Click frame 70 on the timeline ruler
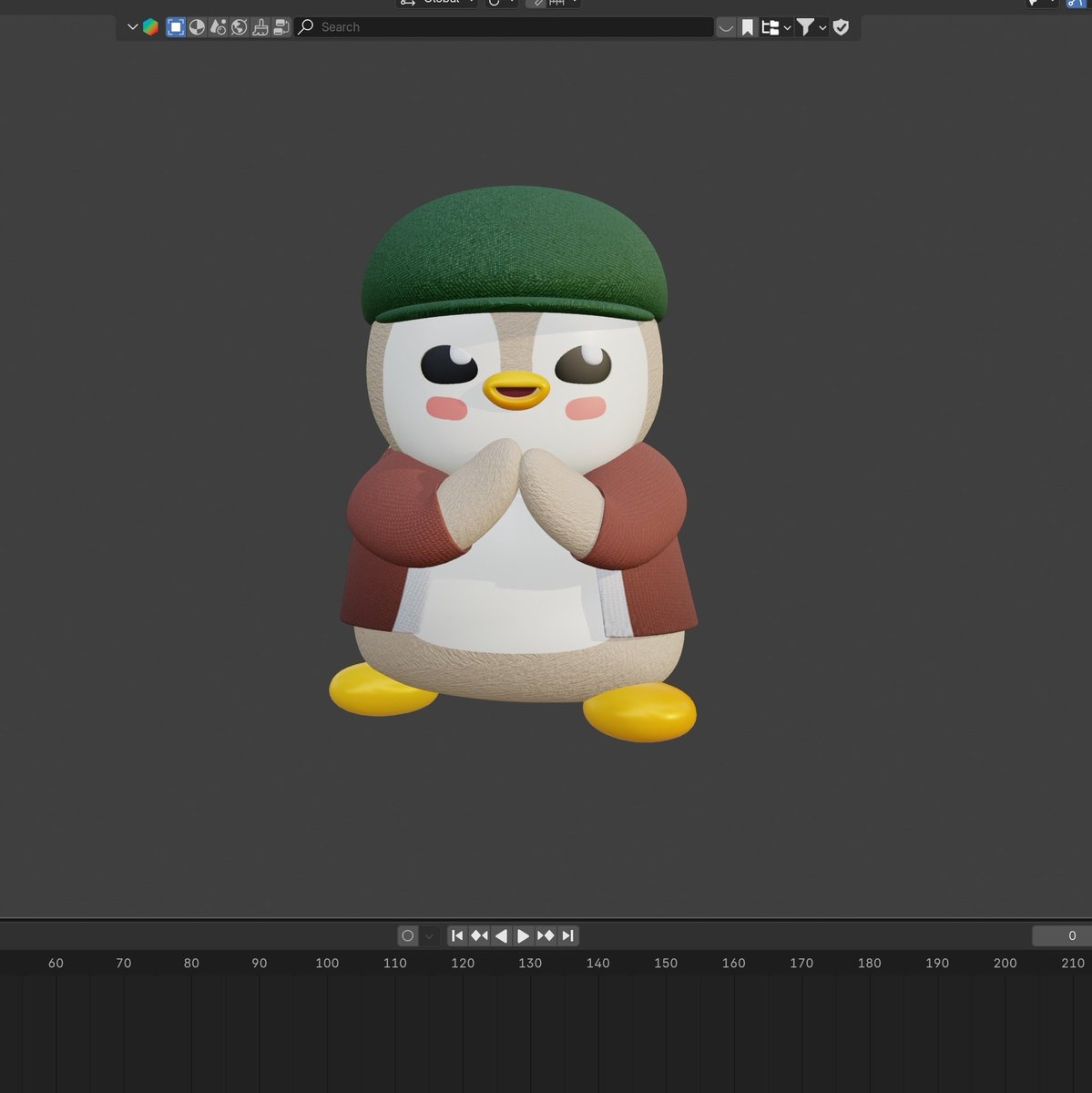 tap(124, 963)
